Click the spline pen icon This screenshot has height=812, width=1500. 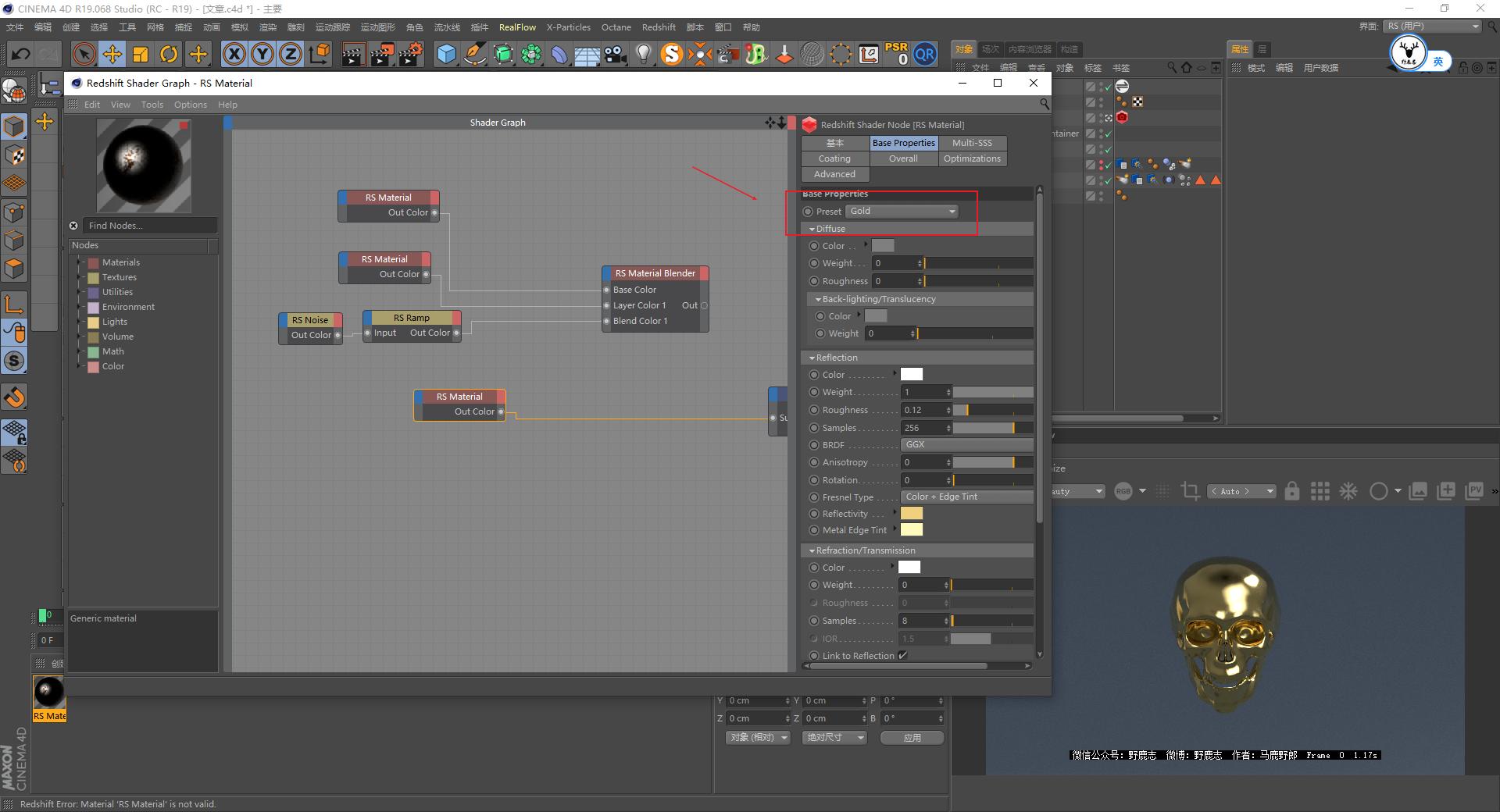click(x=474, y=54)
